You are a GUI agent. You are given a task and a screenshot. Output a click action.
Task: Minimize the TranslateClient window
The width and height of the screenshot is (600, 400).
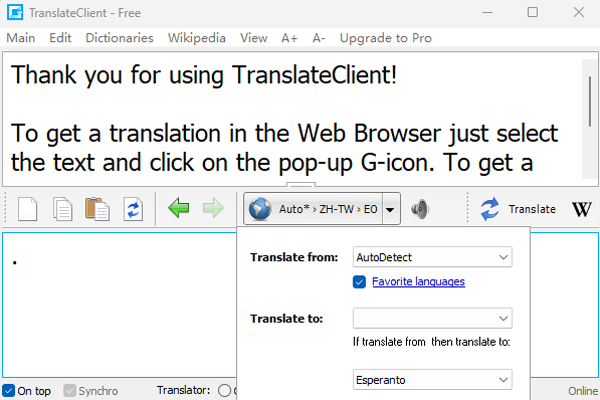point(487,12)
